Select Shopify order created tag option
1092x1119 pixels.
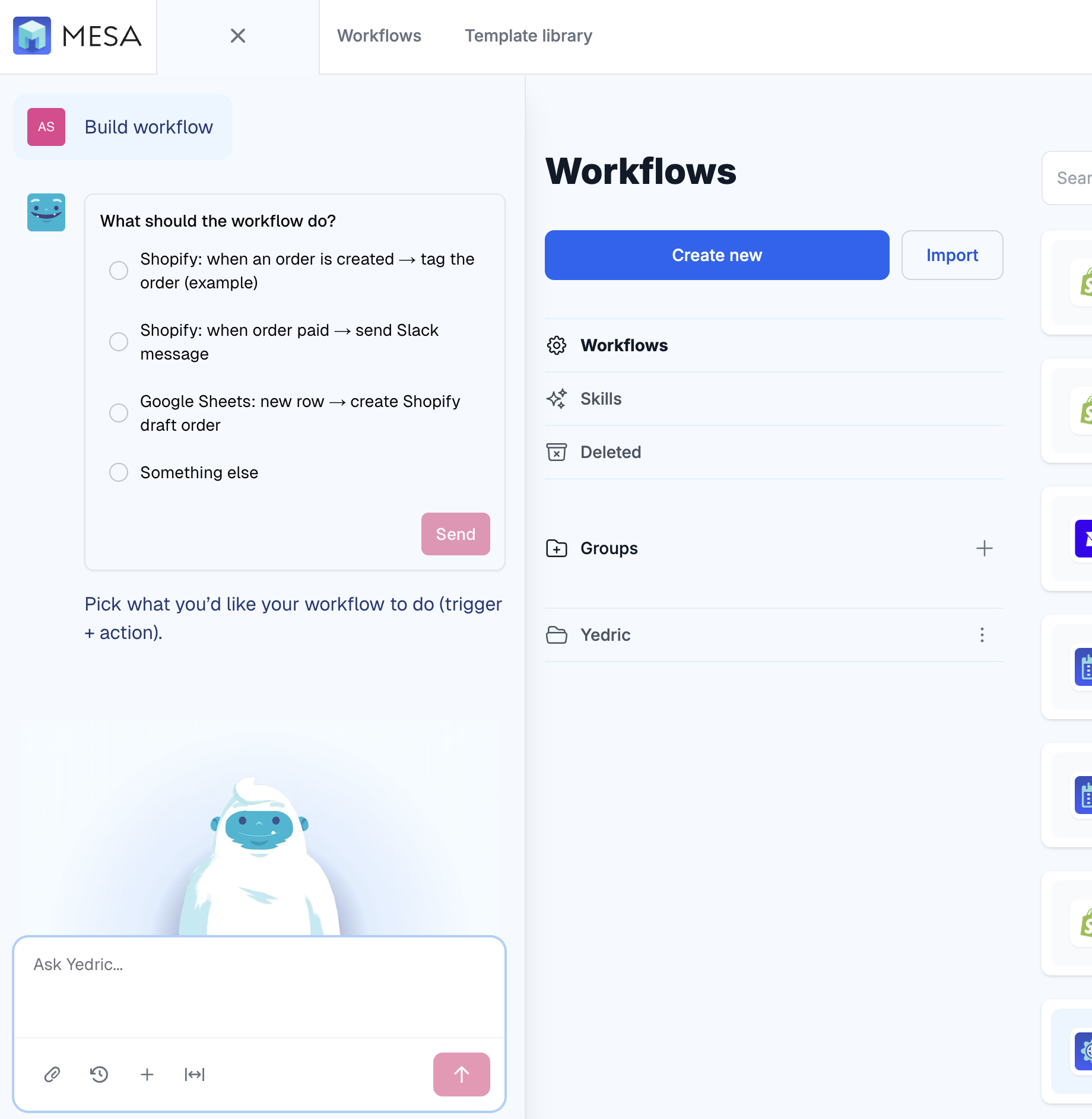pos(119,271)
